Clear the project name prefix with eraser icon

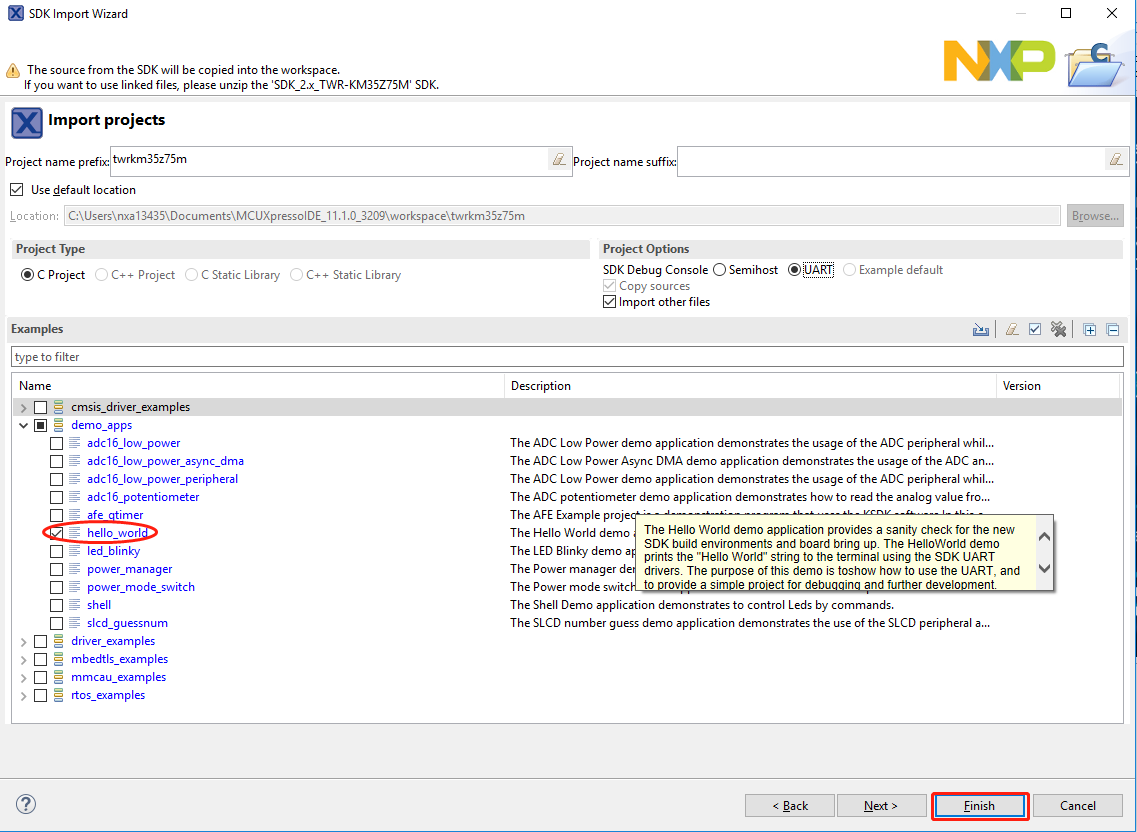pos(560,160)
